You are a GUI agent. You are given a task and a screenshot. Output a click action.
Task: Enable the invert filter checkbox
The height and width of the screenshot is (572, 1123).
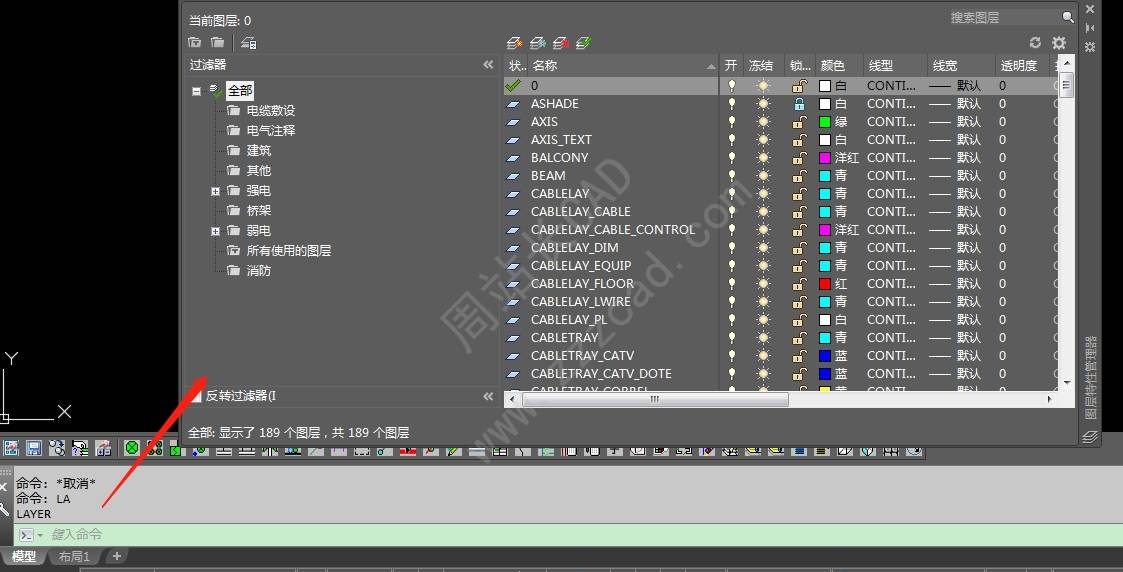pyautogui.click(x=196, y=396)
